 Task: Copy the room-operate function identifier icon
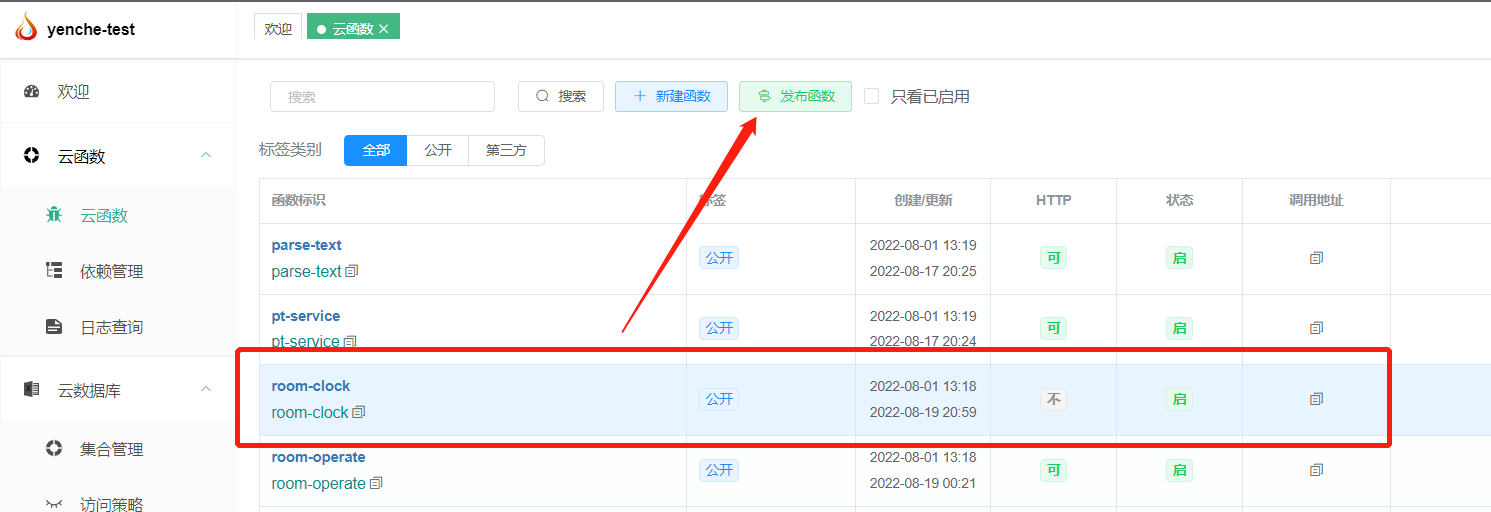point(376,483)
